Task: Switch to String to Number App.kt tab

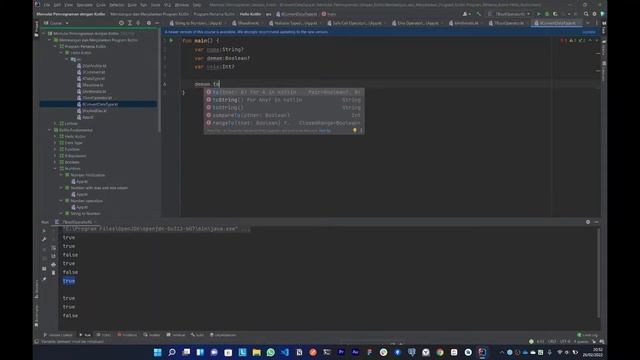Action: pyautogui.click(x=196, y=23)
